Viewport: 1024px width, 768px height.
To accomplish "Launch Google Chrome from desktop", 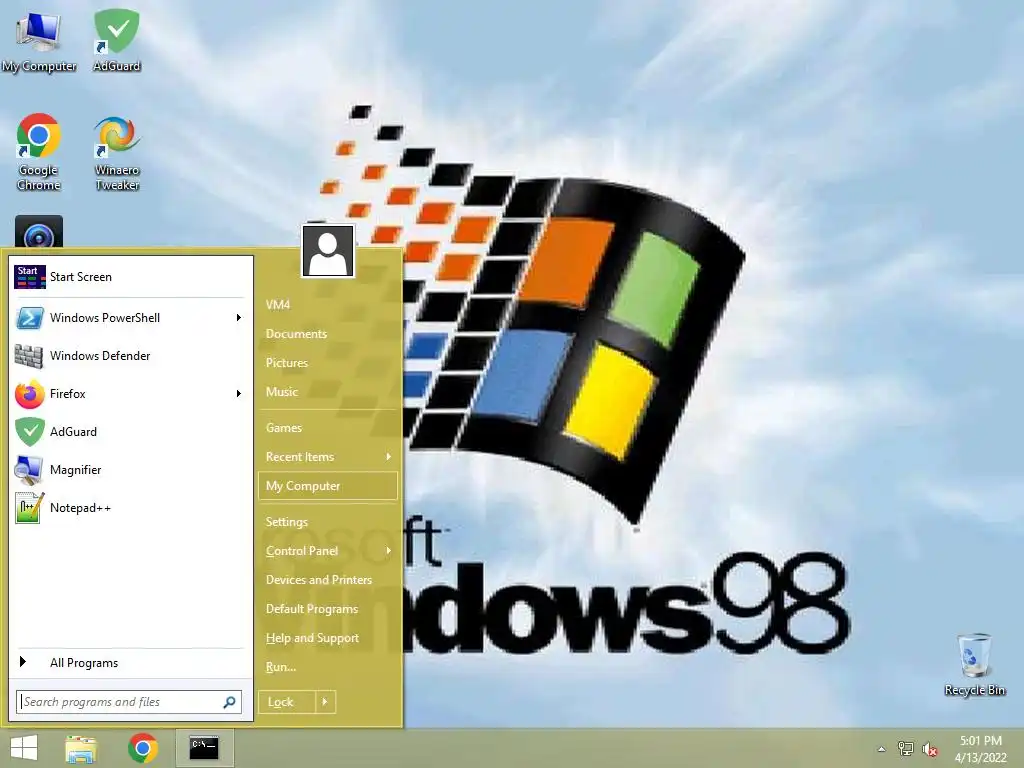I will coord(39,152).
